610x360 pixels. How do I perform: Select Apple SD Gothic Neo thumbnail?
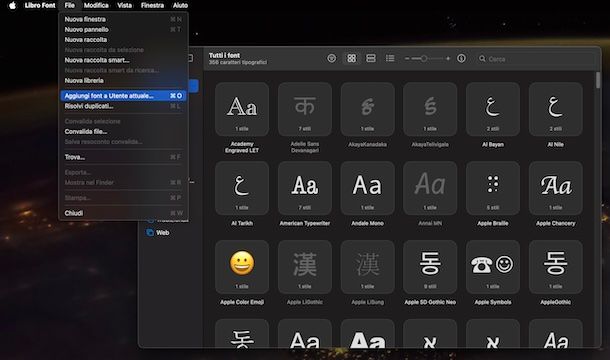[430, 267]
